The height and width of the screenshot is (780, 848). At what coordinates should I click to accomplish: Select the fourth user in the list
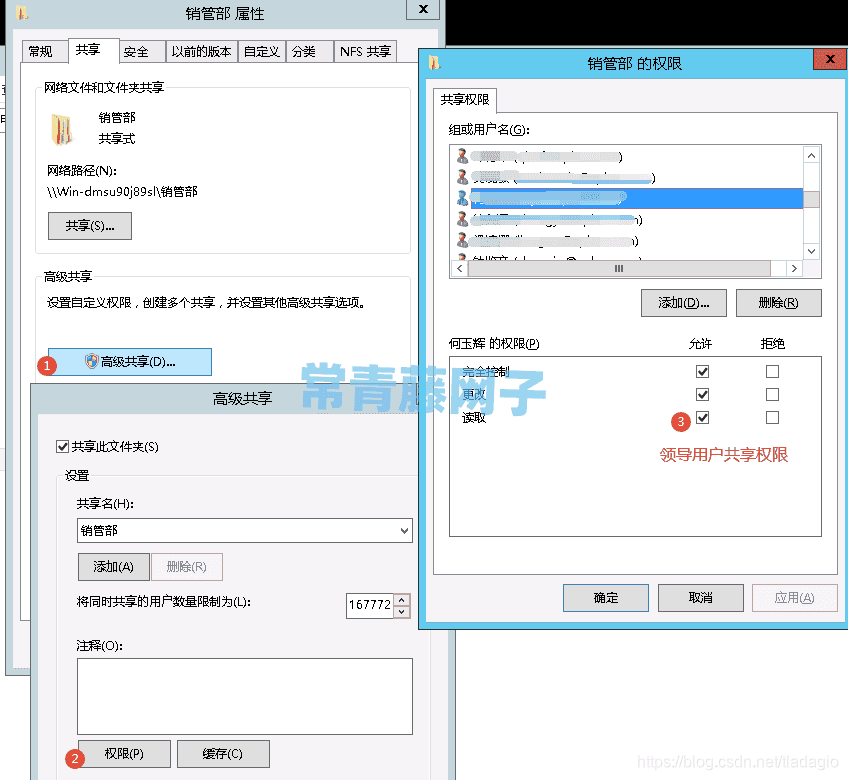click(627, 220)
